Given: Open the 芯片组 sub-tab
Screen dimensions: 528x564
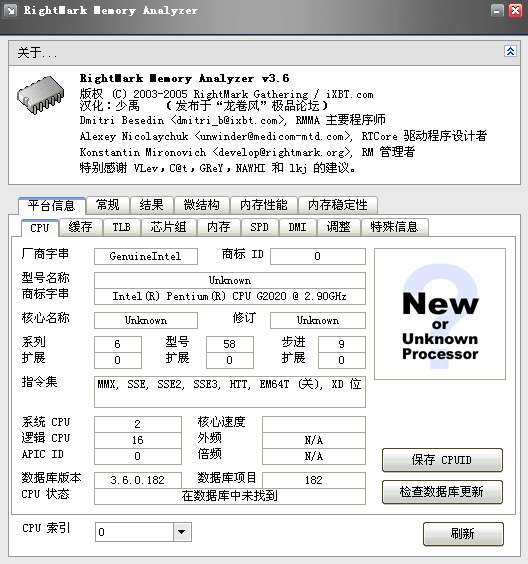Looking at the screenshot, I should (168, 227).
